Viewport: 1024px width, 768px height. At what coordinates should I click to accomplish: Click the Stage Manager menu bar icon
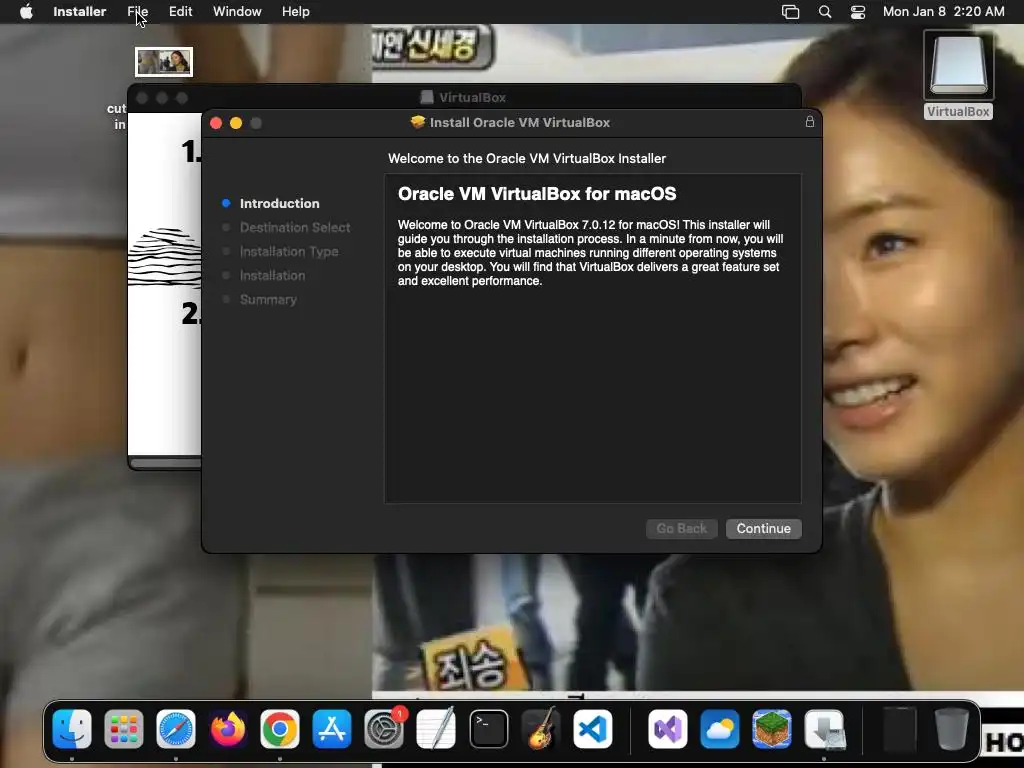pos(790,12)
